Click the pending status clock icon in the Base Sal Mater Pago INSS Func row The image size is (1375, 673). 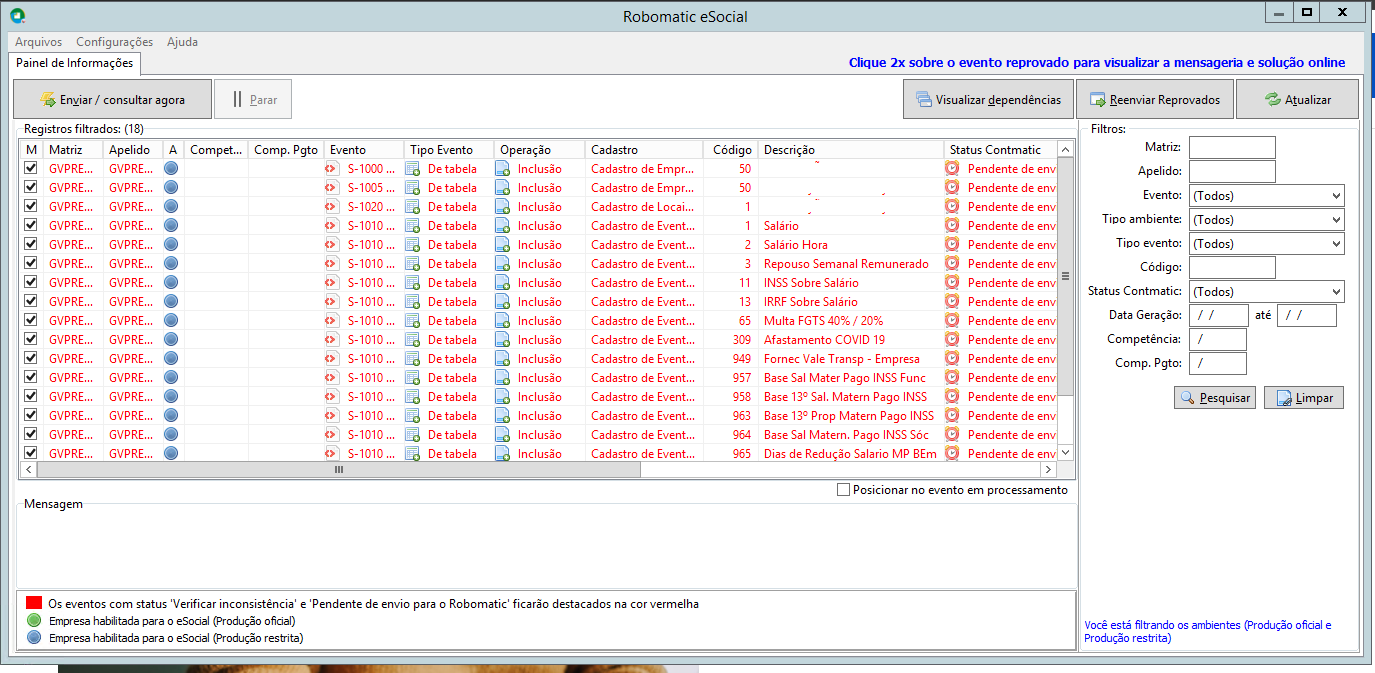coord(952,378)
